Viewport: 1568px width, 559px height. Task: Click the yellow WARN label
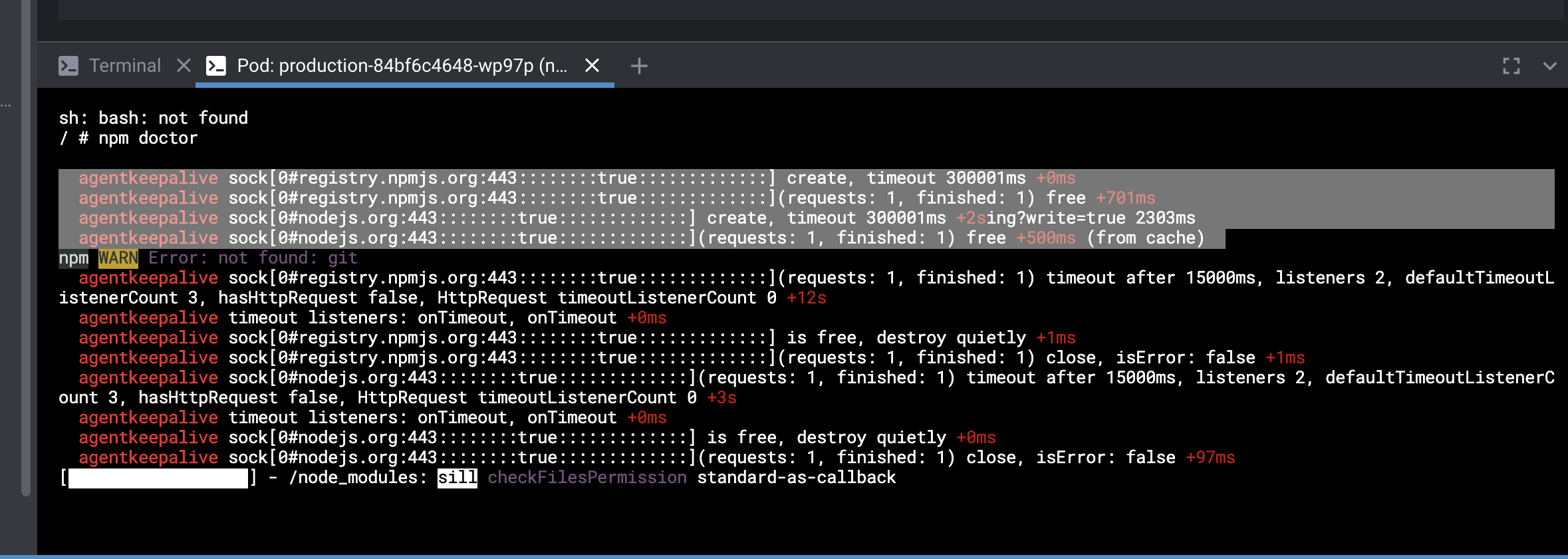(x=118, y=258)
